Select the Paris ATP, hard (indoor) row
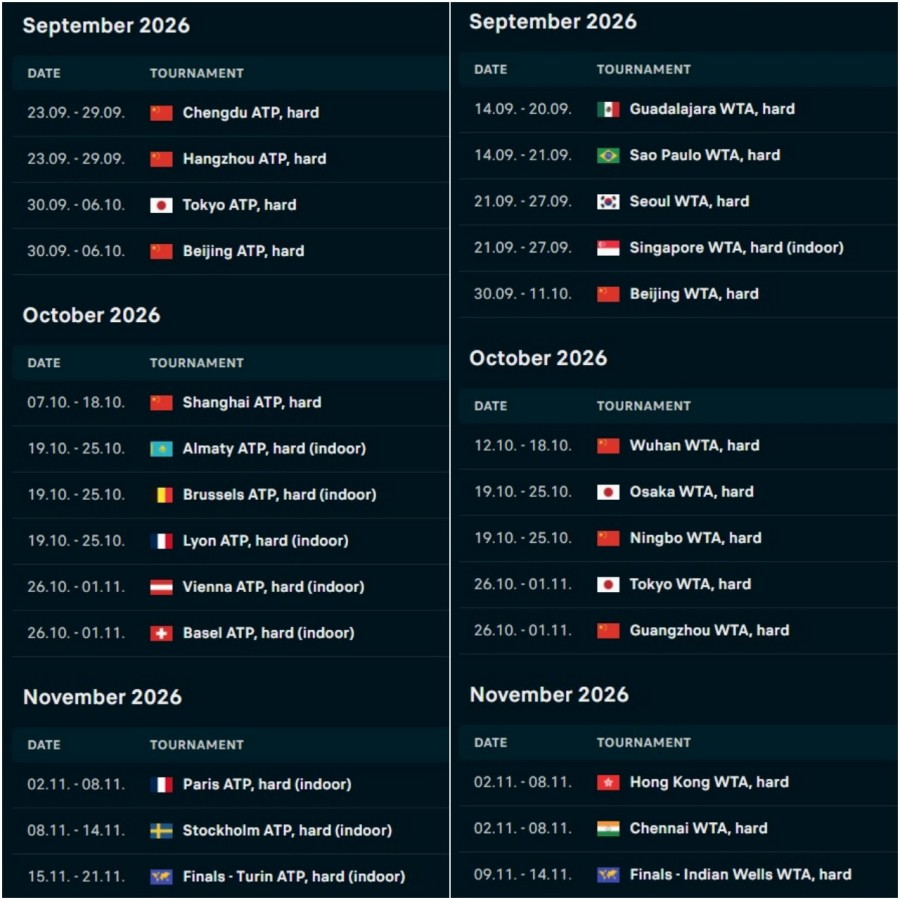900x900 pixels. pyautogui.click(x=230, y=785)
